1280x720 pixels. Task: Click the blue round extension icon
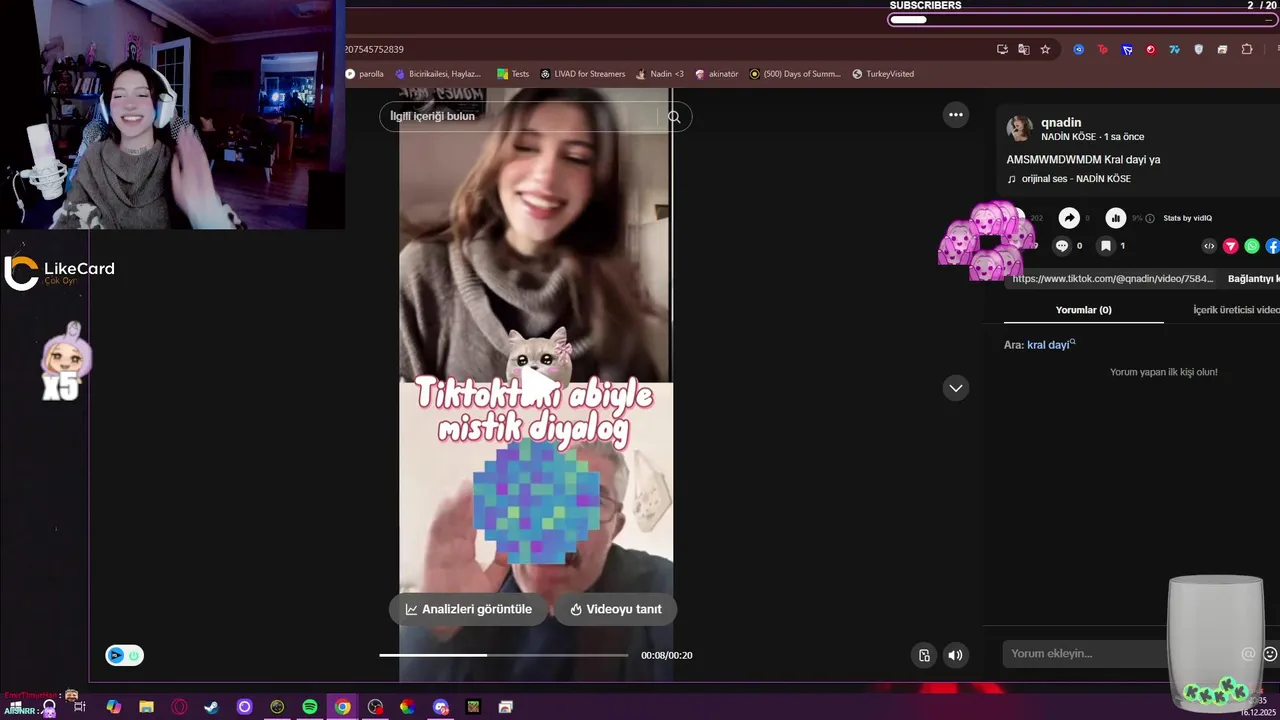coord(1078,49)
